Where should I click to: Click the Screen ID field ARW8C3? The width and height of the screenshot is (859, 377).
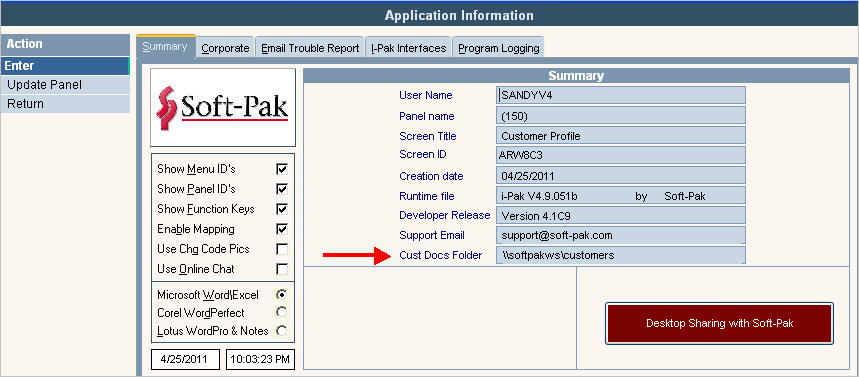621,155
